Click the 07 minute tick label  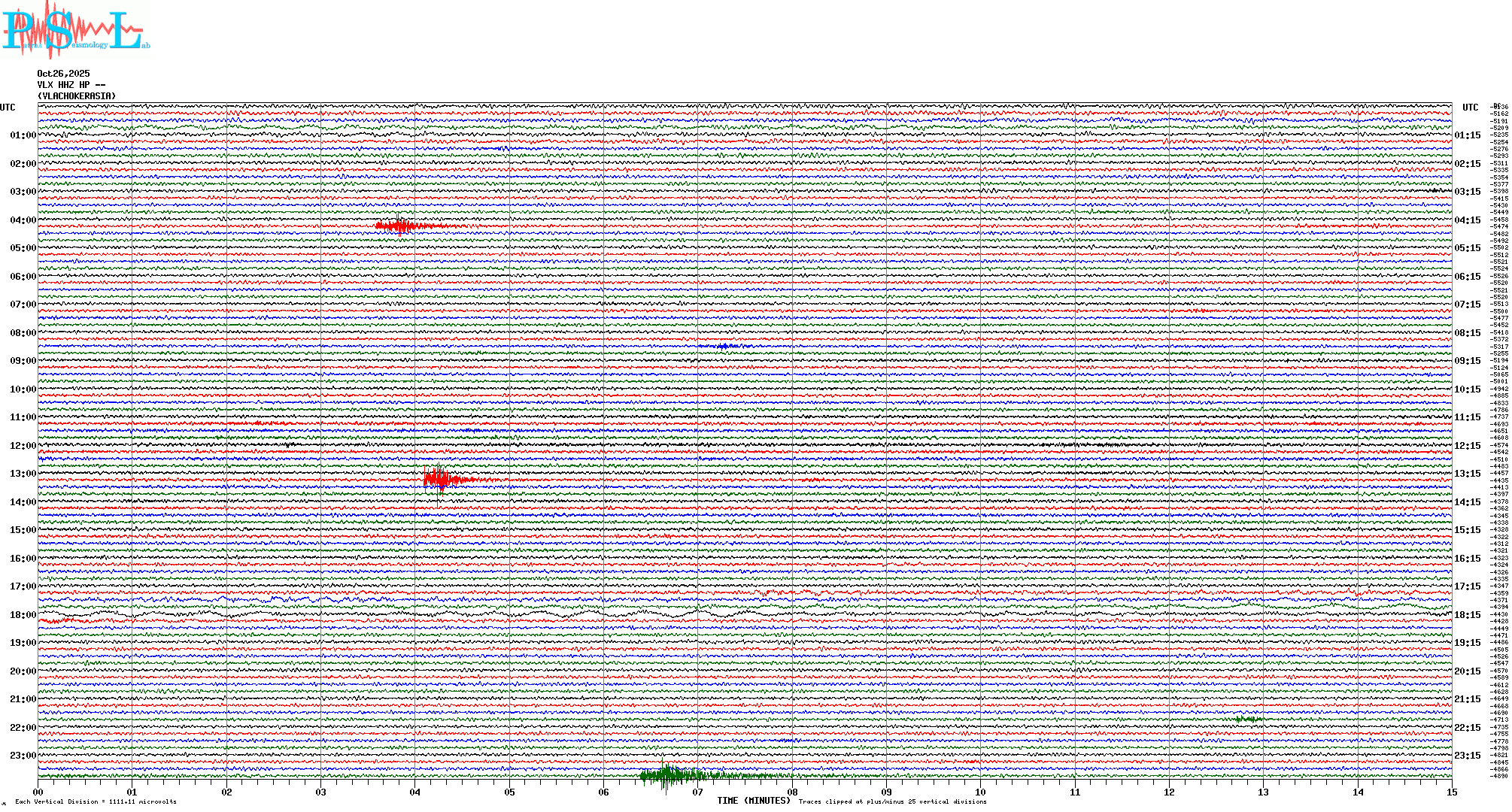coord(697,792)
